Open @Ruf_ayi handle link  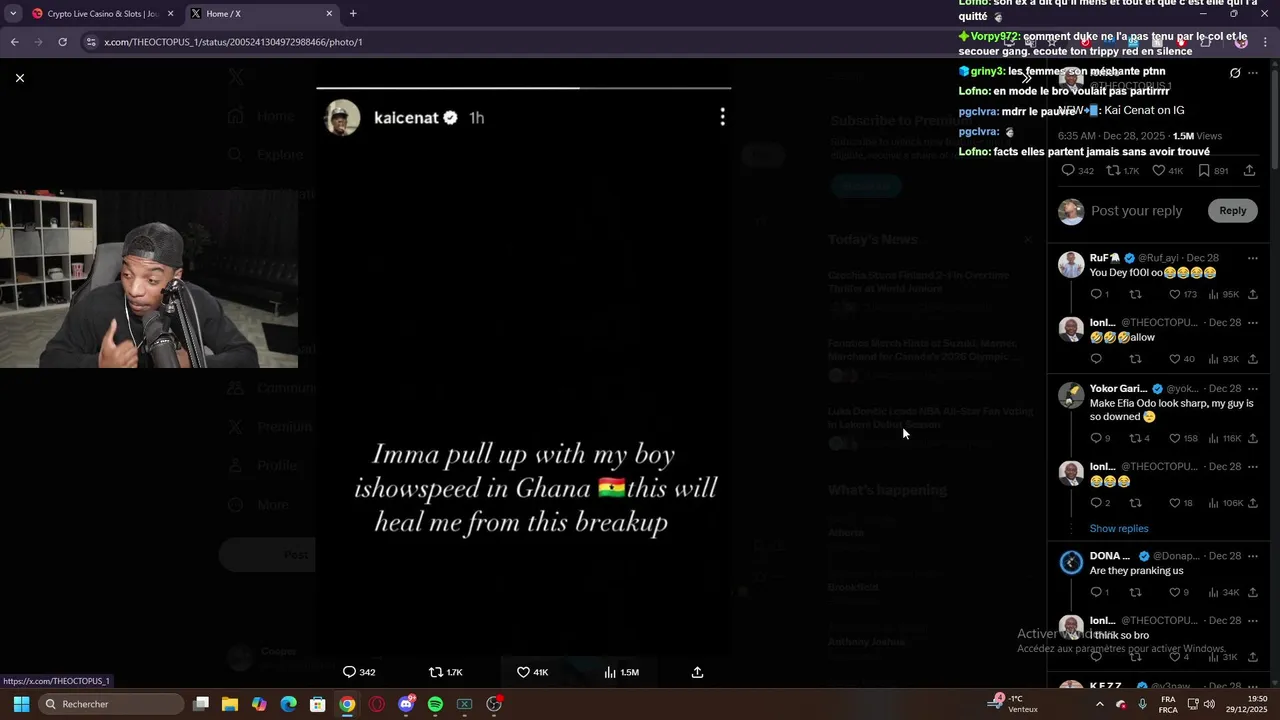pos(1158,258)
